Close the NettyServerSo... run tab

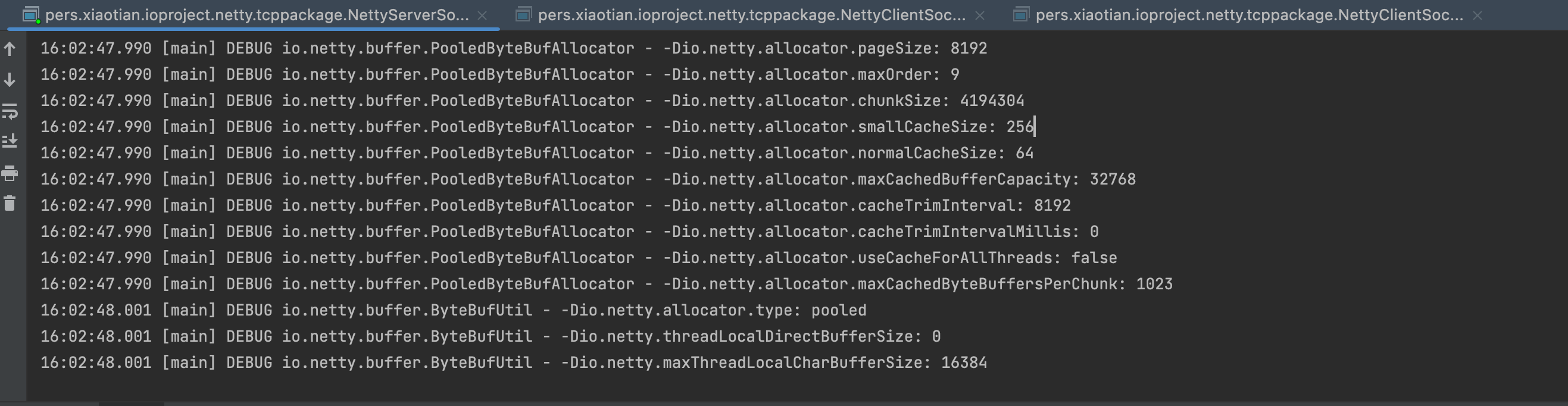point(482,16)
